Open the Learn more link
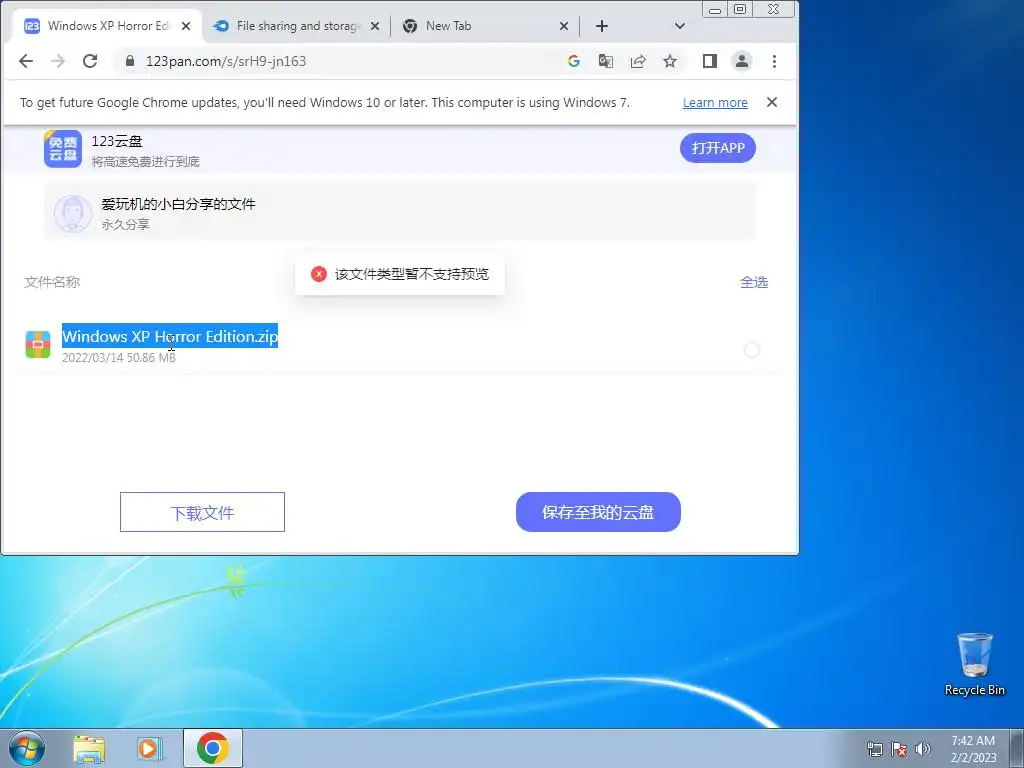 pos(715,103)
